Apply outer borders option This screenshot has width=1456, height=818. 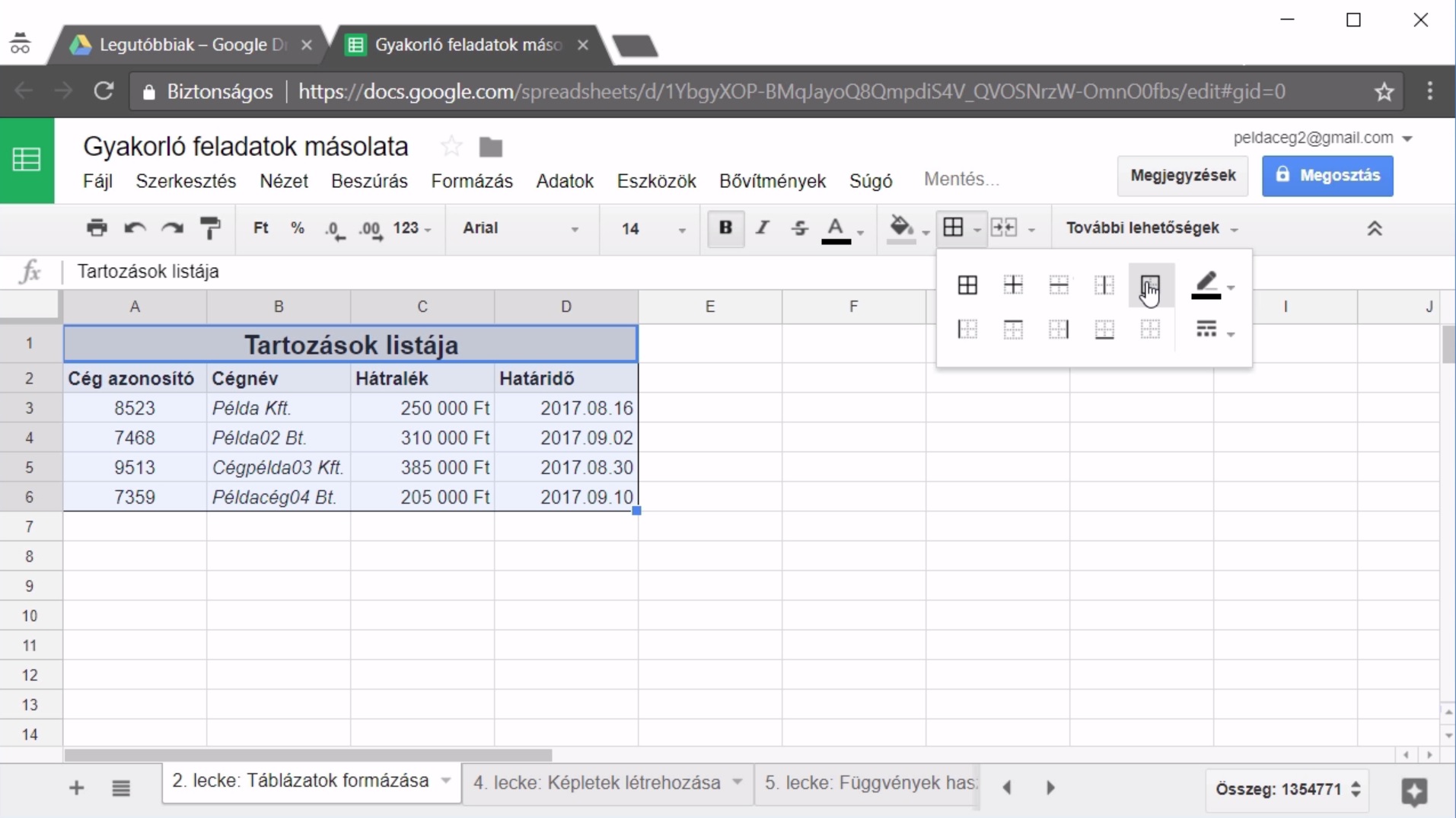pos(1150,285)
